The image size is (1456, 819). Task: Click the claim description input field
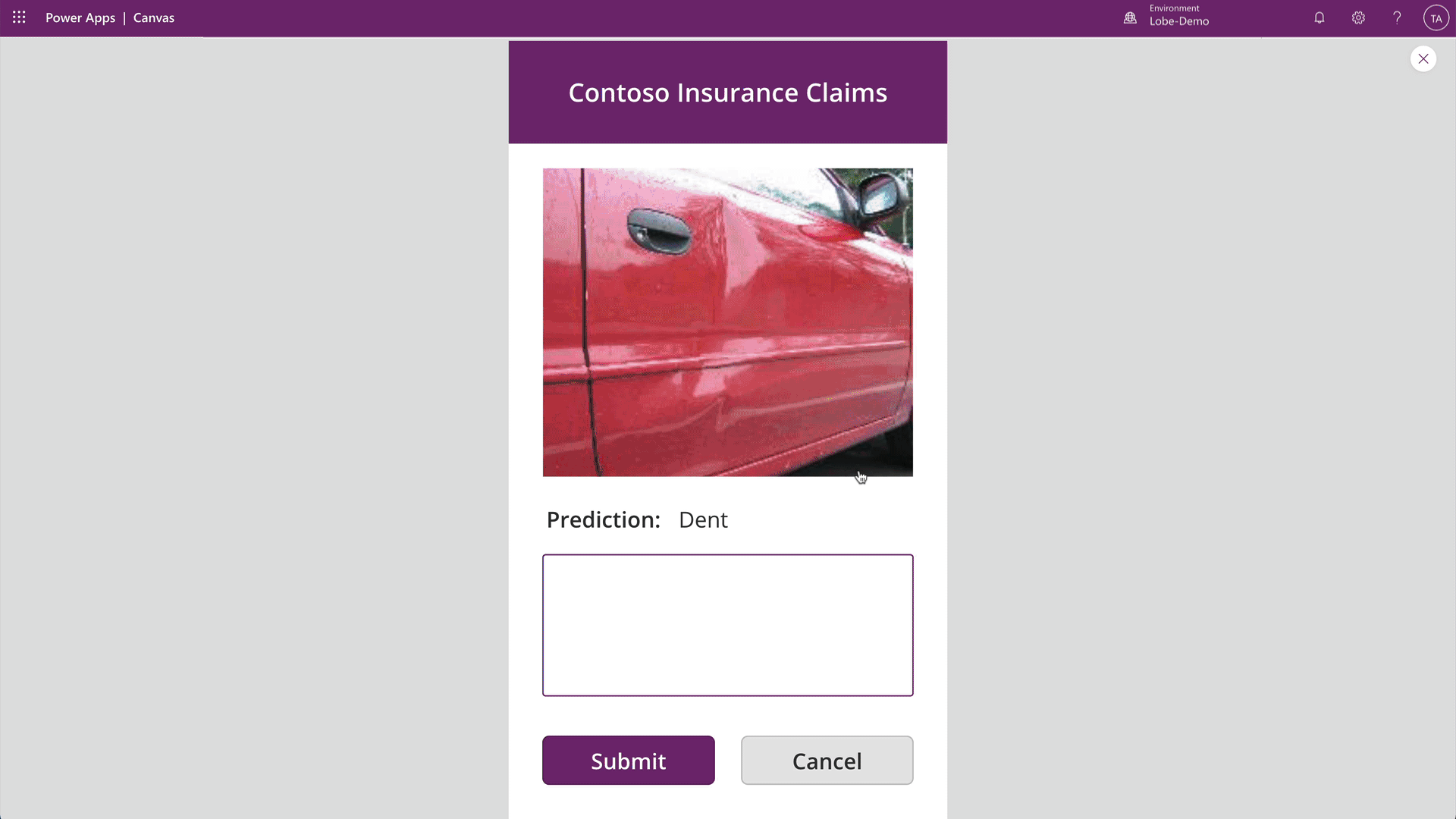[728, 625]
